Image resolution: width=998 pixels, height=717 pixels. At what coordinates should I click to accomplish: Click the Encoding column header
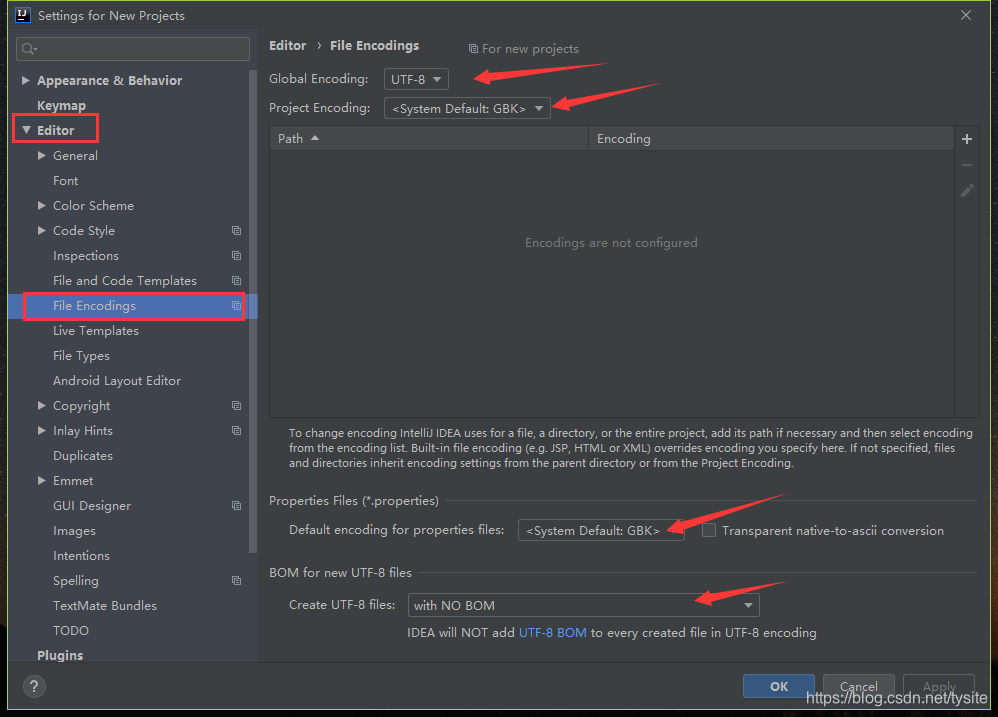point(771,138)
